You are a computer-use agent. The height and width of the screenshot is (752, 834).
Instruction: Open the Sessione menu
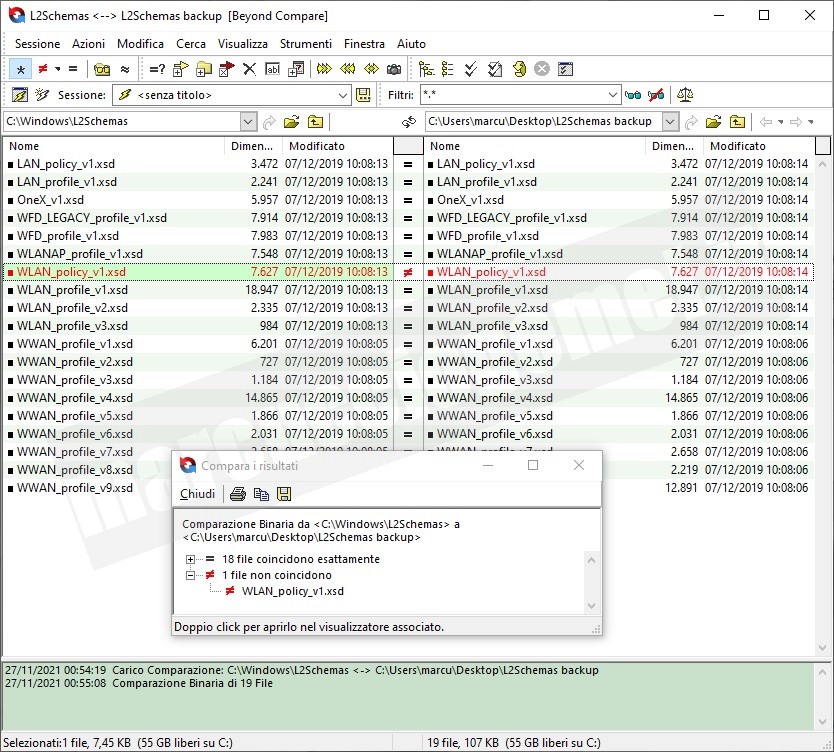point(37,44)
